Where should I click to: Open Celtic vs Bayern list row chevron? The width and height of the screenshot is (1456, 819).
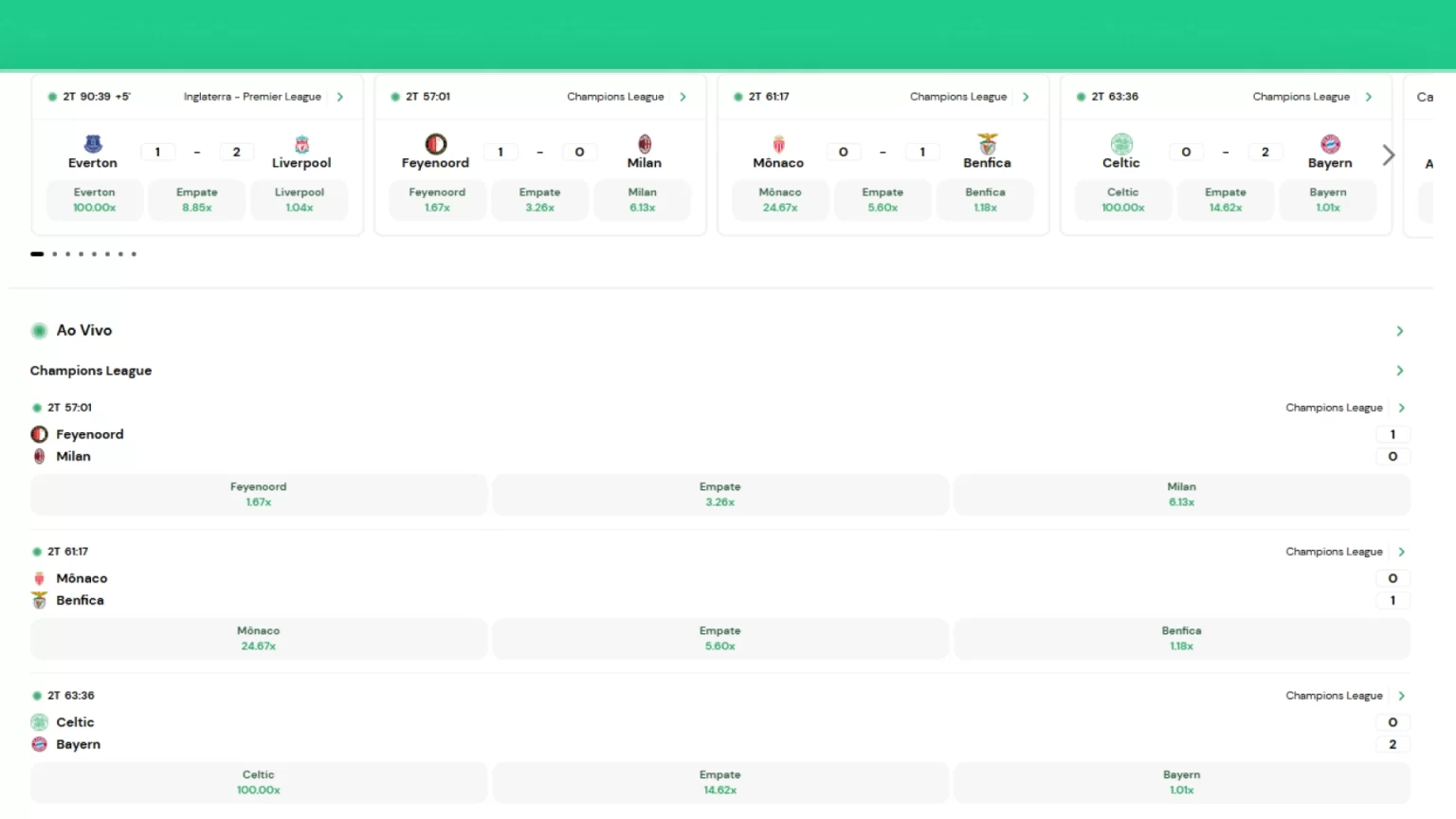(1402, 696)
